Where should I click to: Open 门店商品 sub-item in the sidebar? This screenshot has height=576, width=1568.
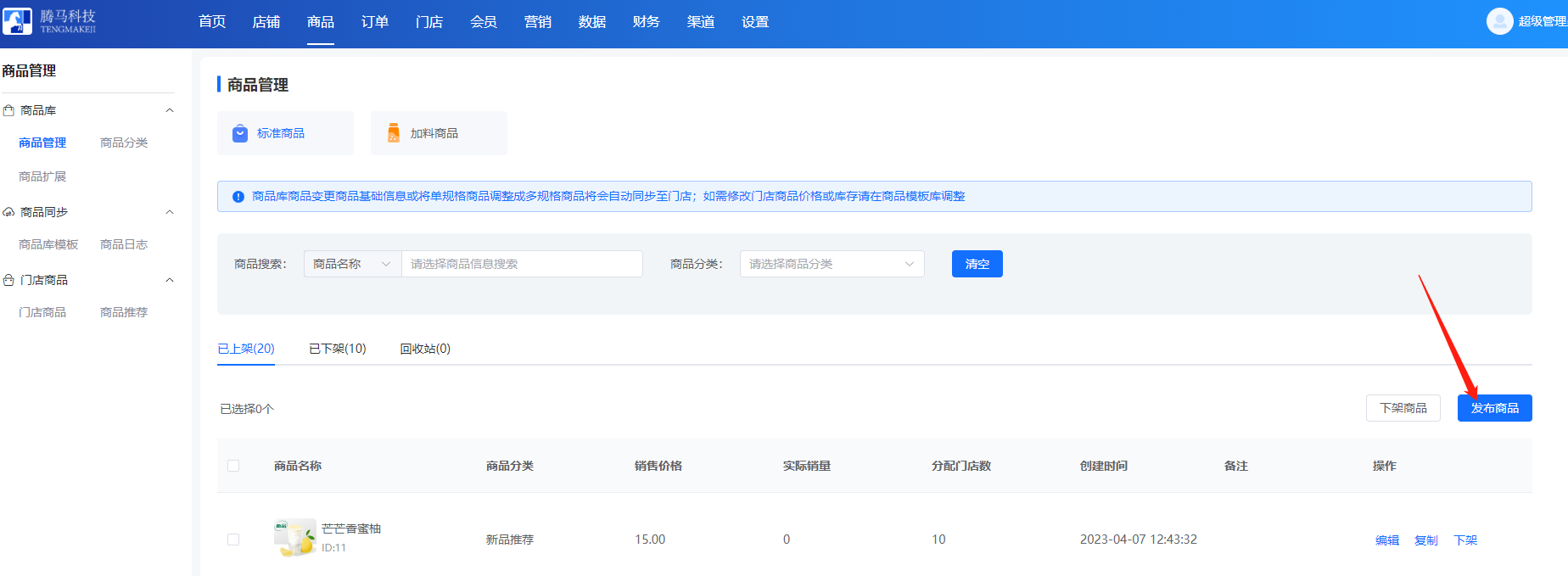point(42,312)
